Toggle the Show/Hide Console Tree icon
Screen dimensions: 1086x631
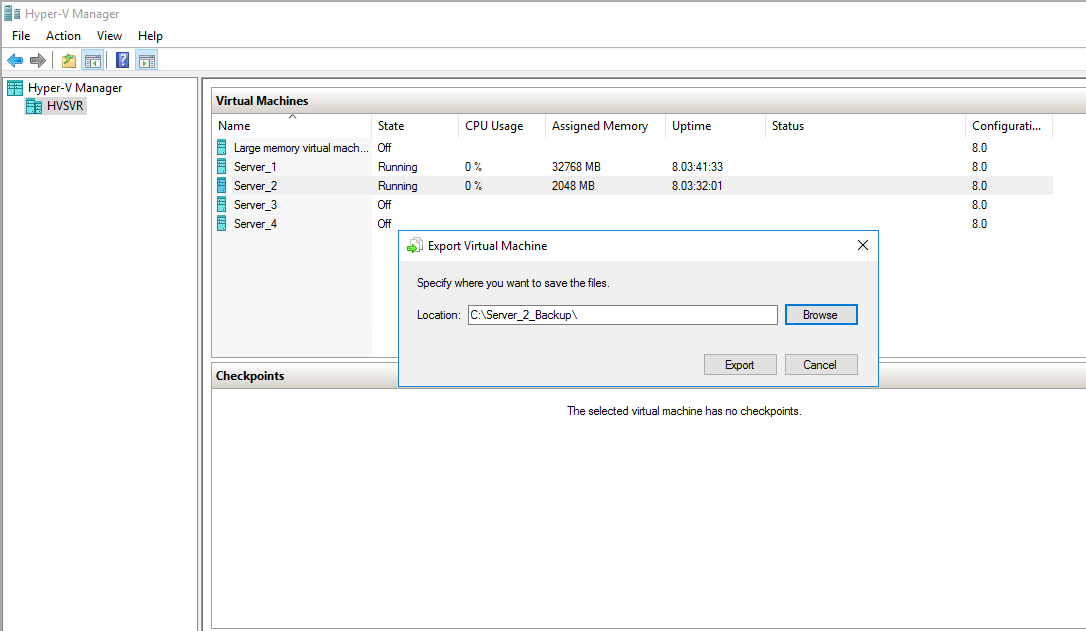[x=92, y=61]
